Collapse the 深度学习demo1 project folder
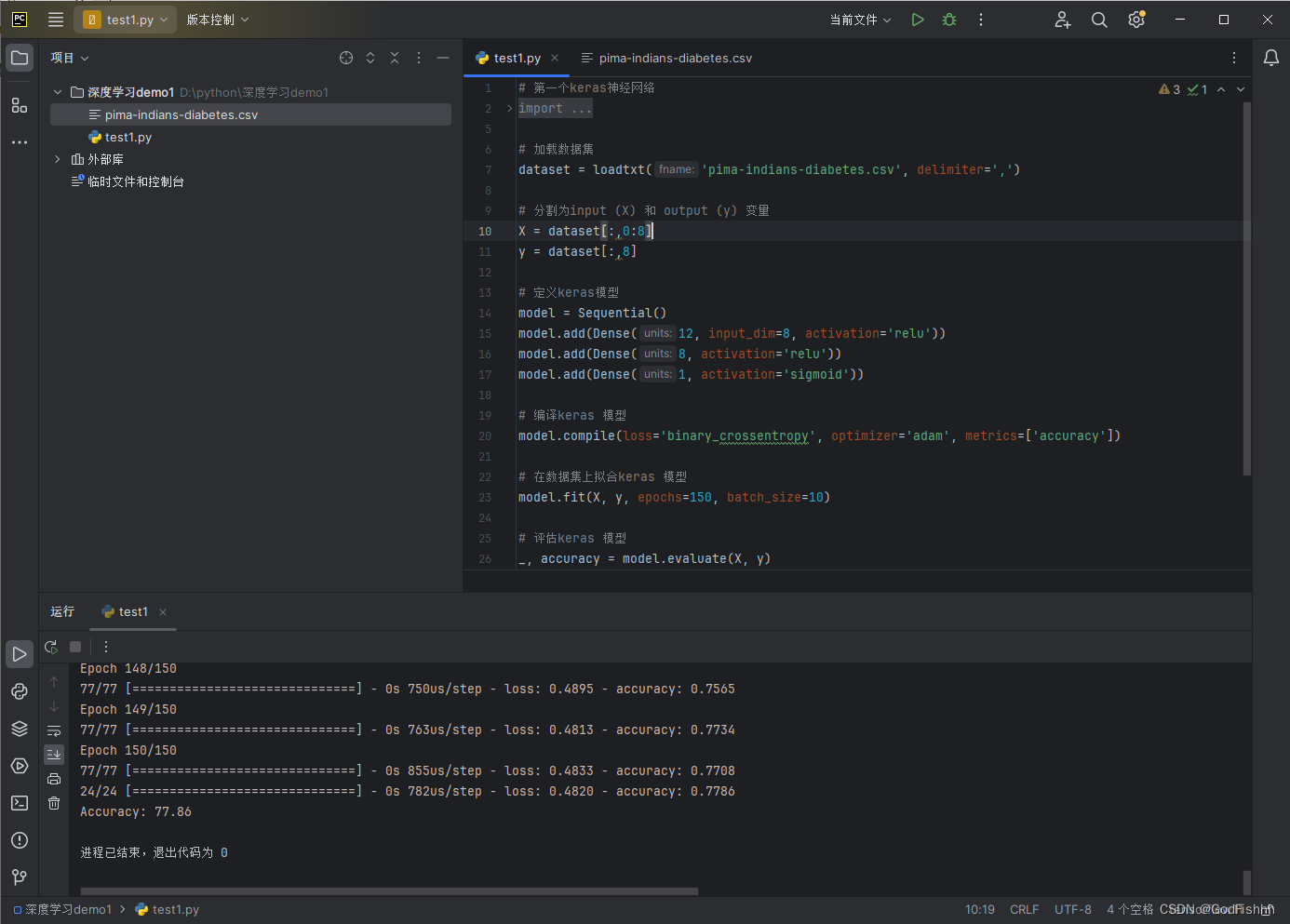1290x924 pixels. (x=58, y=92)
